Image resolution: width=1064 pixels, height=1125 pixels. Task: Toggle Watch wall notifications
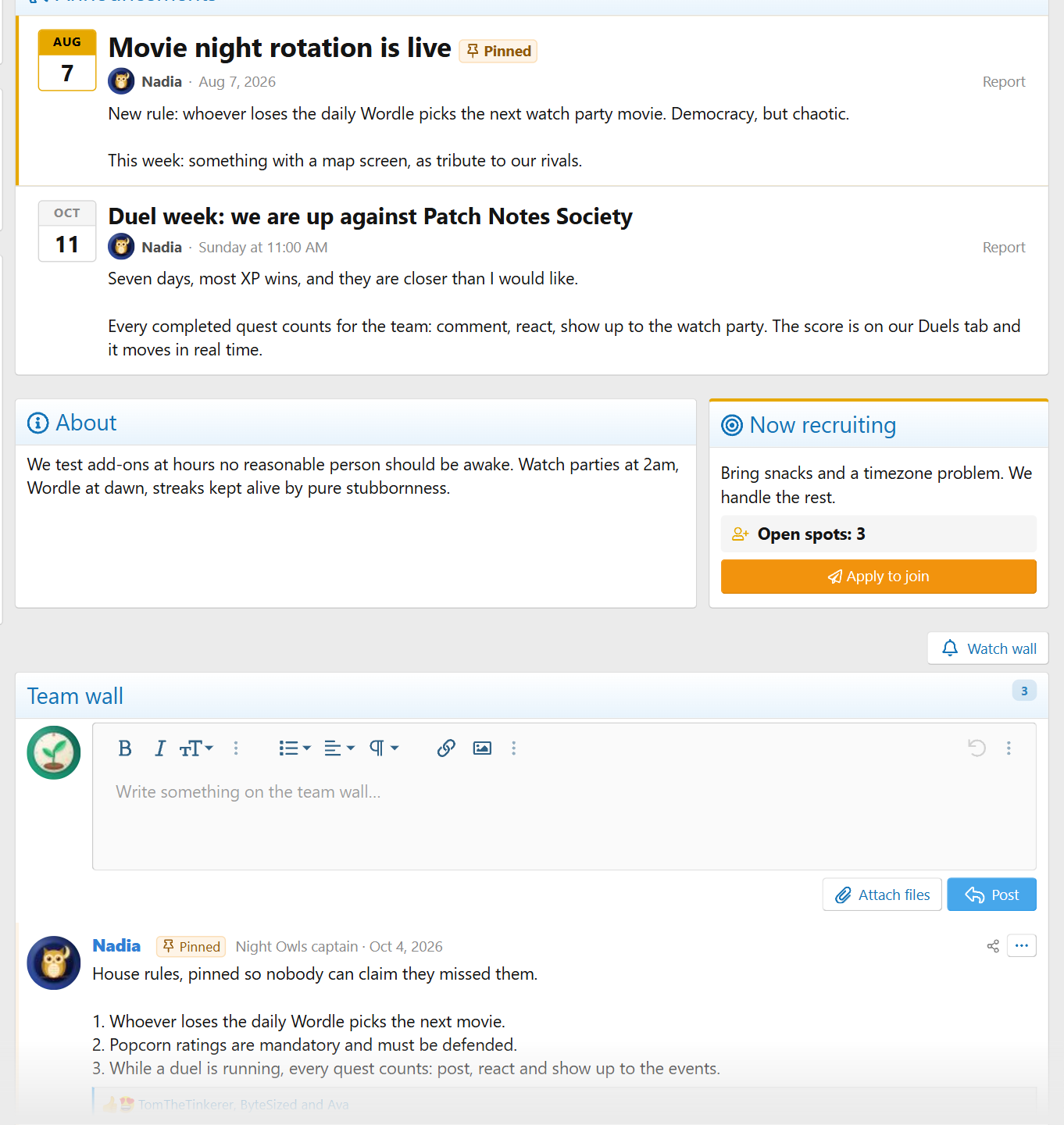(x=987, y=648)
